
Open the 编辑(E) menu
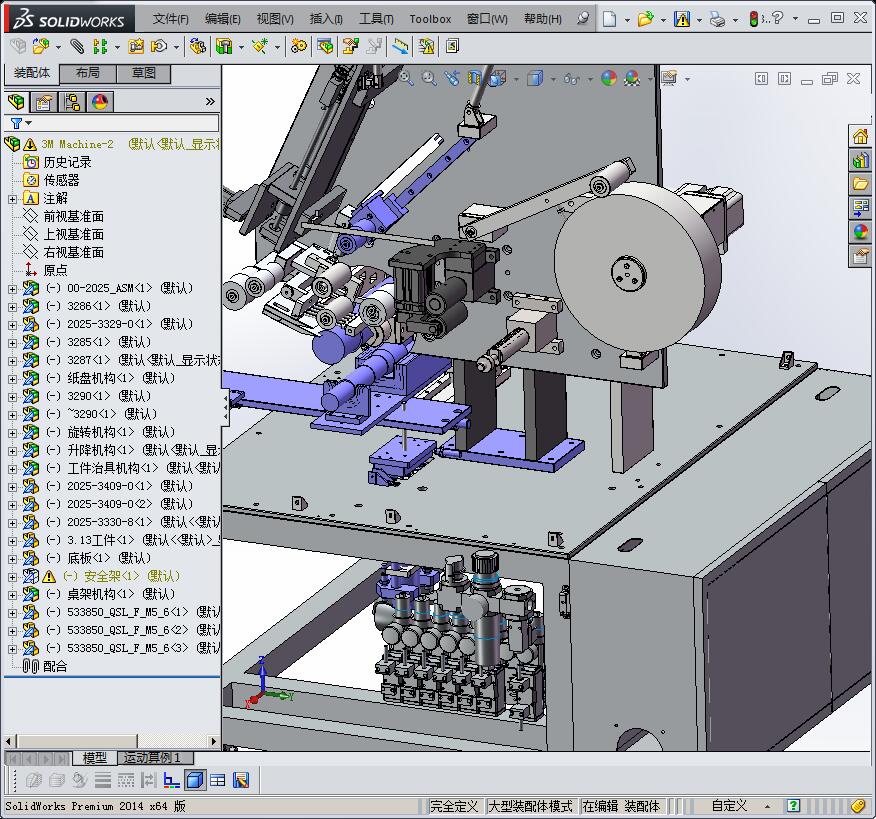222,19
